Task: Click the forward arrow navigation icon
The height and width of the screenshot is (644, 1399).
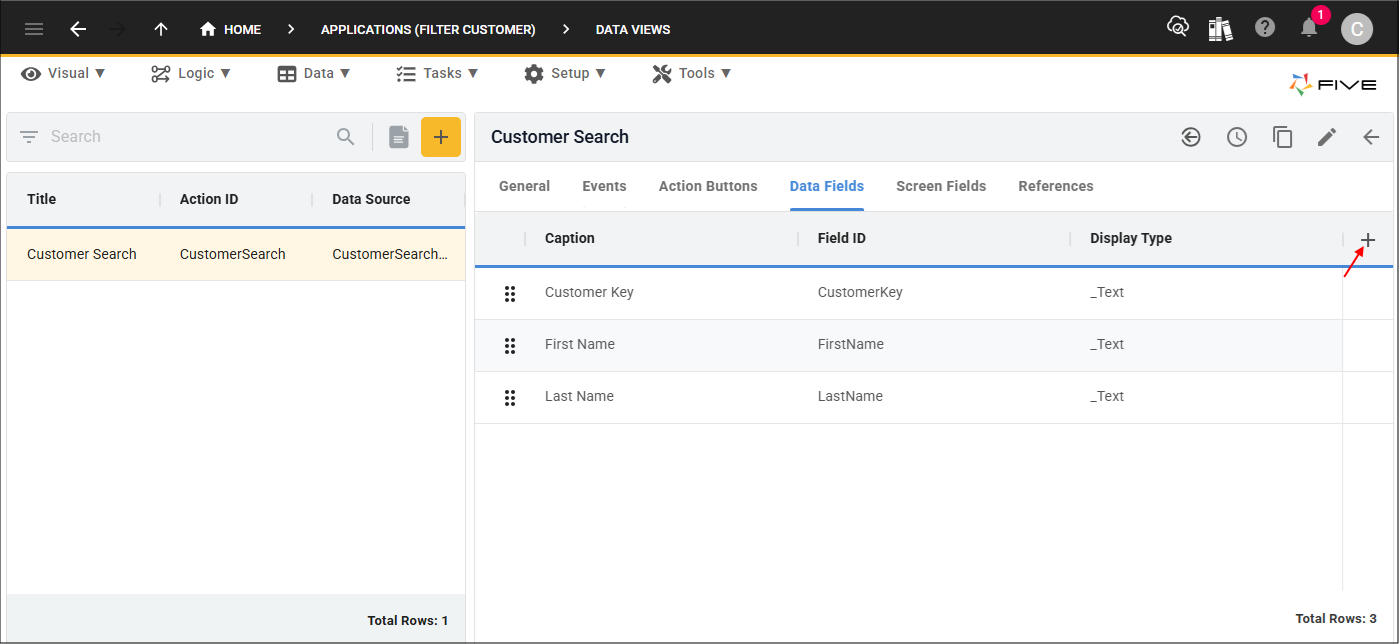Action: 117,29
